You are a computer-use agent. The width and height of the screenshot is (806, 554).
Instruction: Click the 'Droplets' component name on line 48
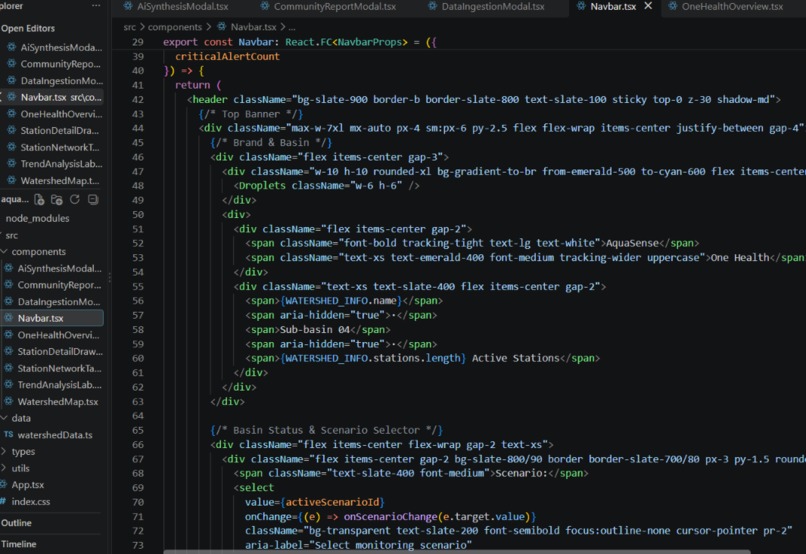pyautogui.click(x=262, y=186)
